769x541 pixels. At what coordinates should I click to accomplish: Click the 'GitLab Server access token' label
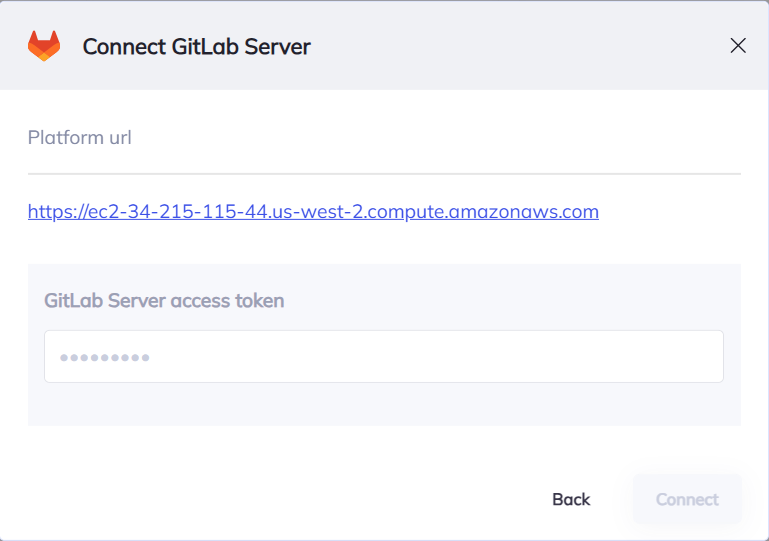pos(164,300)
